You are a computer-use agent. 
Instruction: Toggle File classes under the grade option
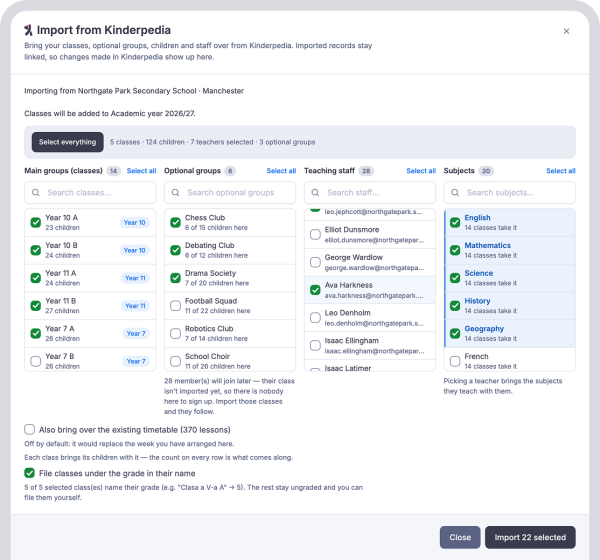pyautogui.click(x=29, y=473)
